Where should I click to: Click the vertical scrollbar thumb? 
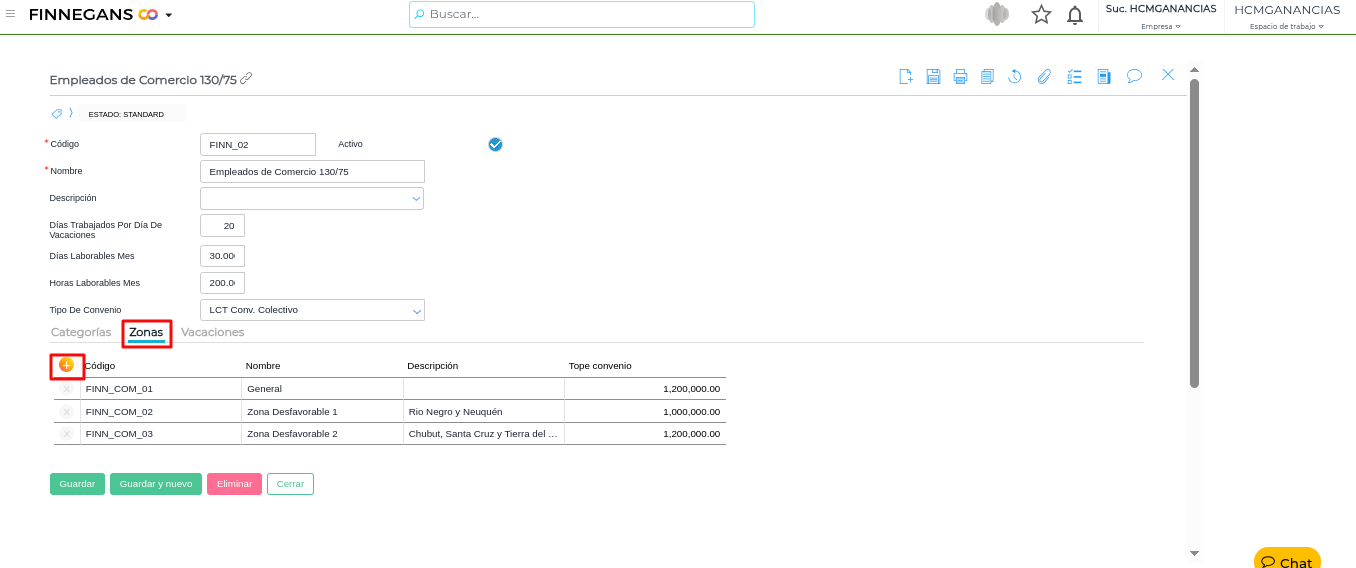[x=1194, y=230]
